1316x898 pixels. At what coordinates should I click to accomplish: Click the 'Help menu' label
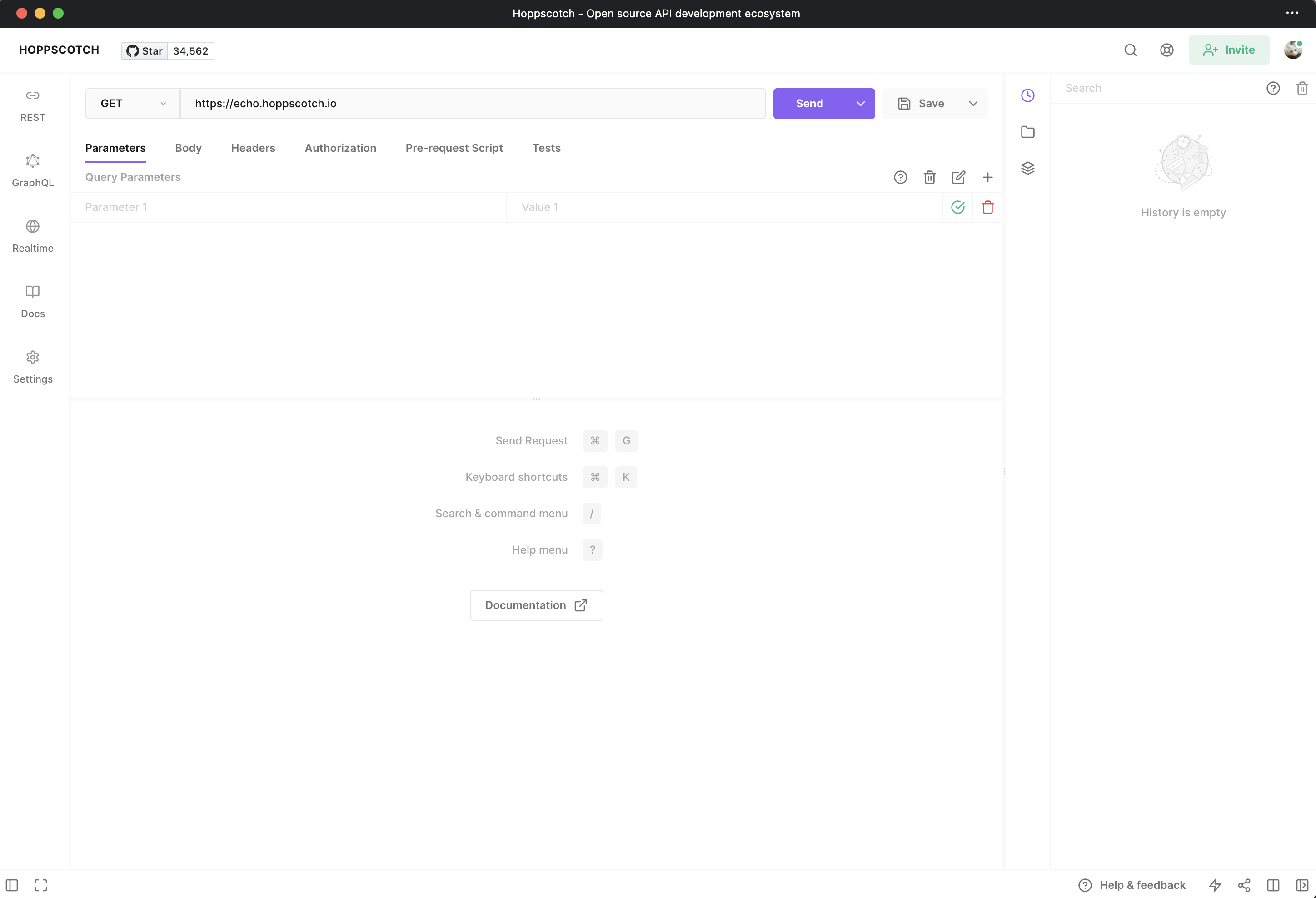click(540, 550)
